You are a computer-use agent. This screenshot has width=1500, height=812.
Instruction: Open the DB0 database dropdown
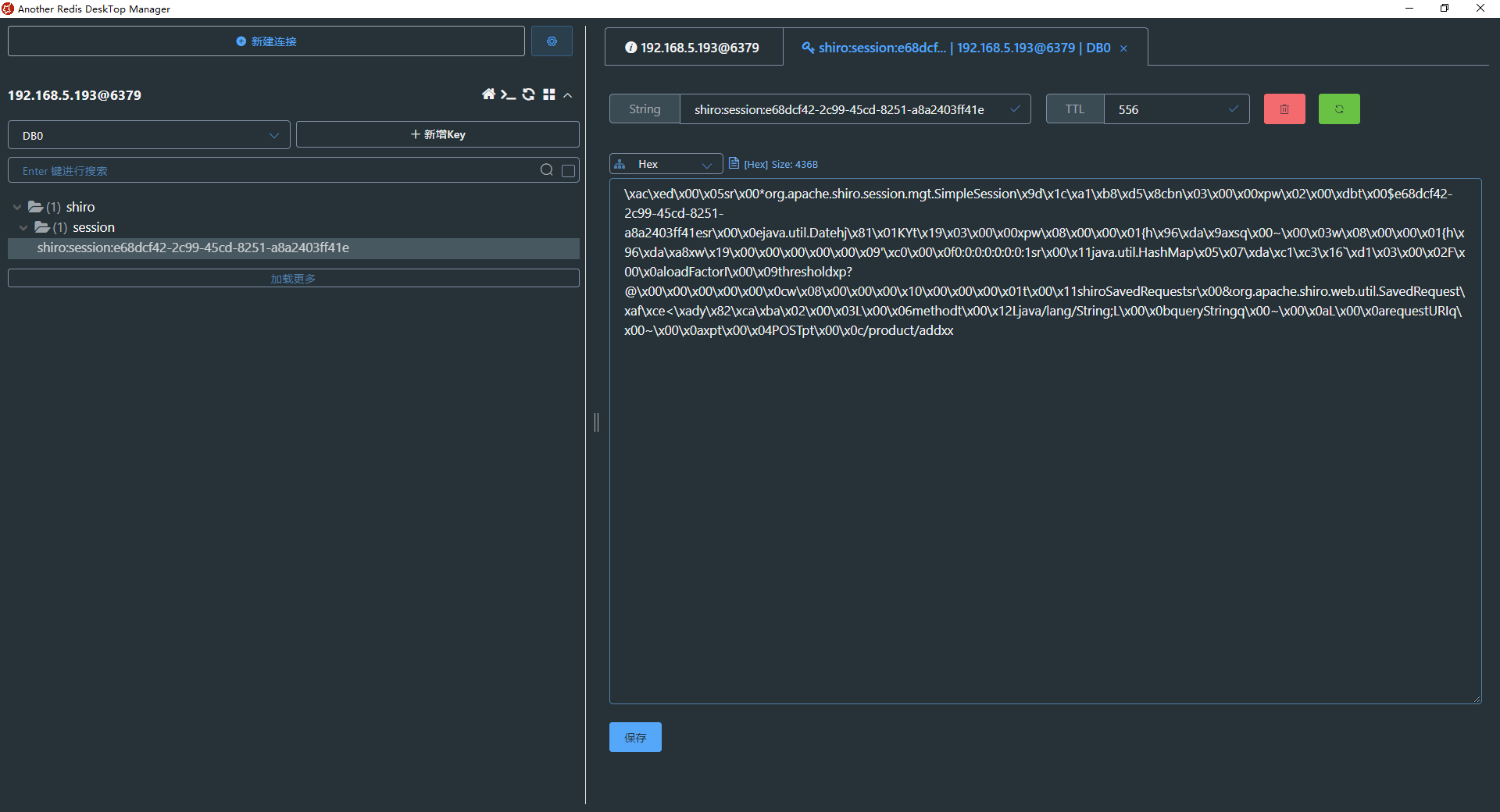148,135
